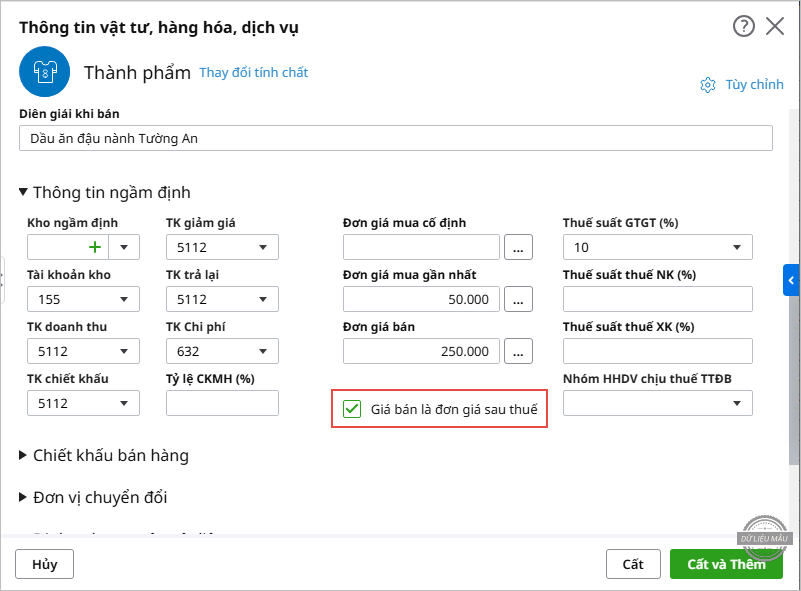Click the blue side panel arrow tab
Image resolution: width=801 pixels, height=591 pixels.
[x=791, y=280]
